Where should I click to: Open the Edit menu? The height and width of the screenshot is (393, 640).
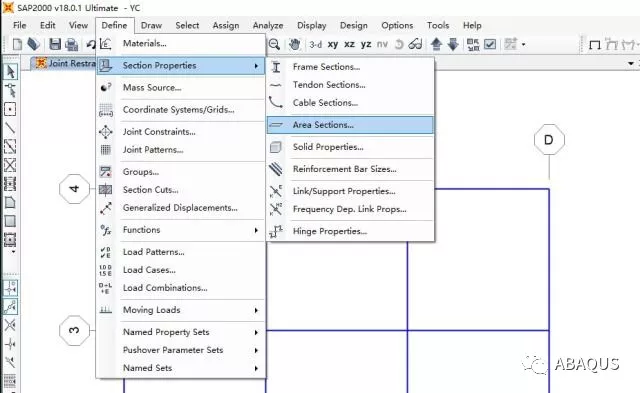pos(48,25)
